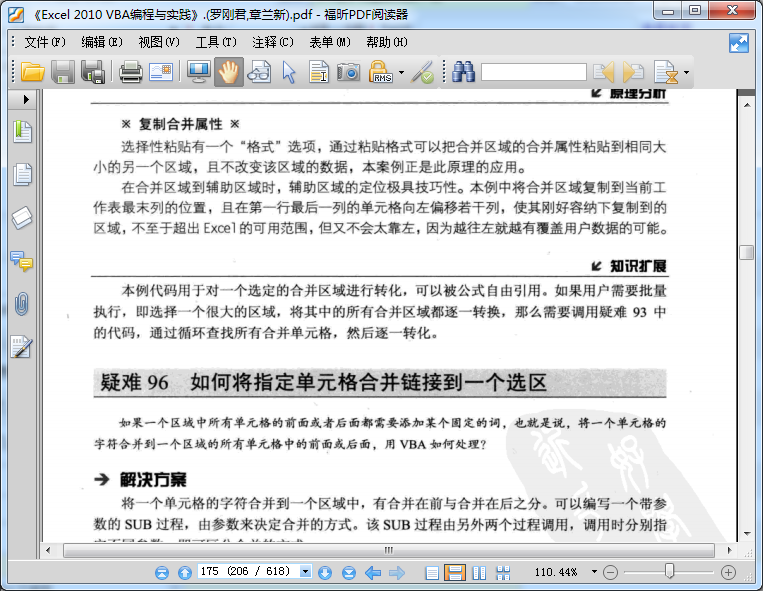The width and height of the screenshot is (763, 591).
Task: Click the 解决方案 heading
Action: coord(153,480)
